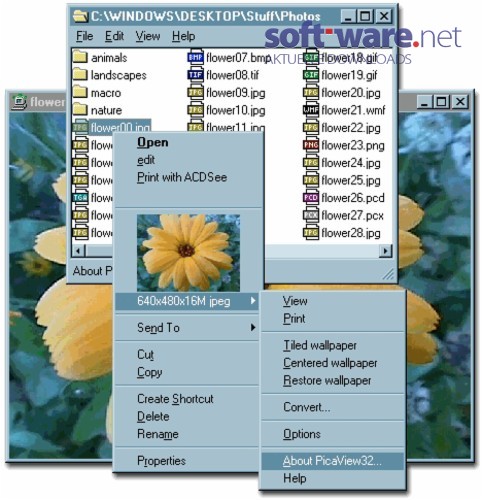Click the TGA file icon in list
The image size is (482, 500).
pos(80,198)
